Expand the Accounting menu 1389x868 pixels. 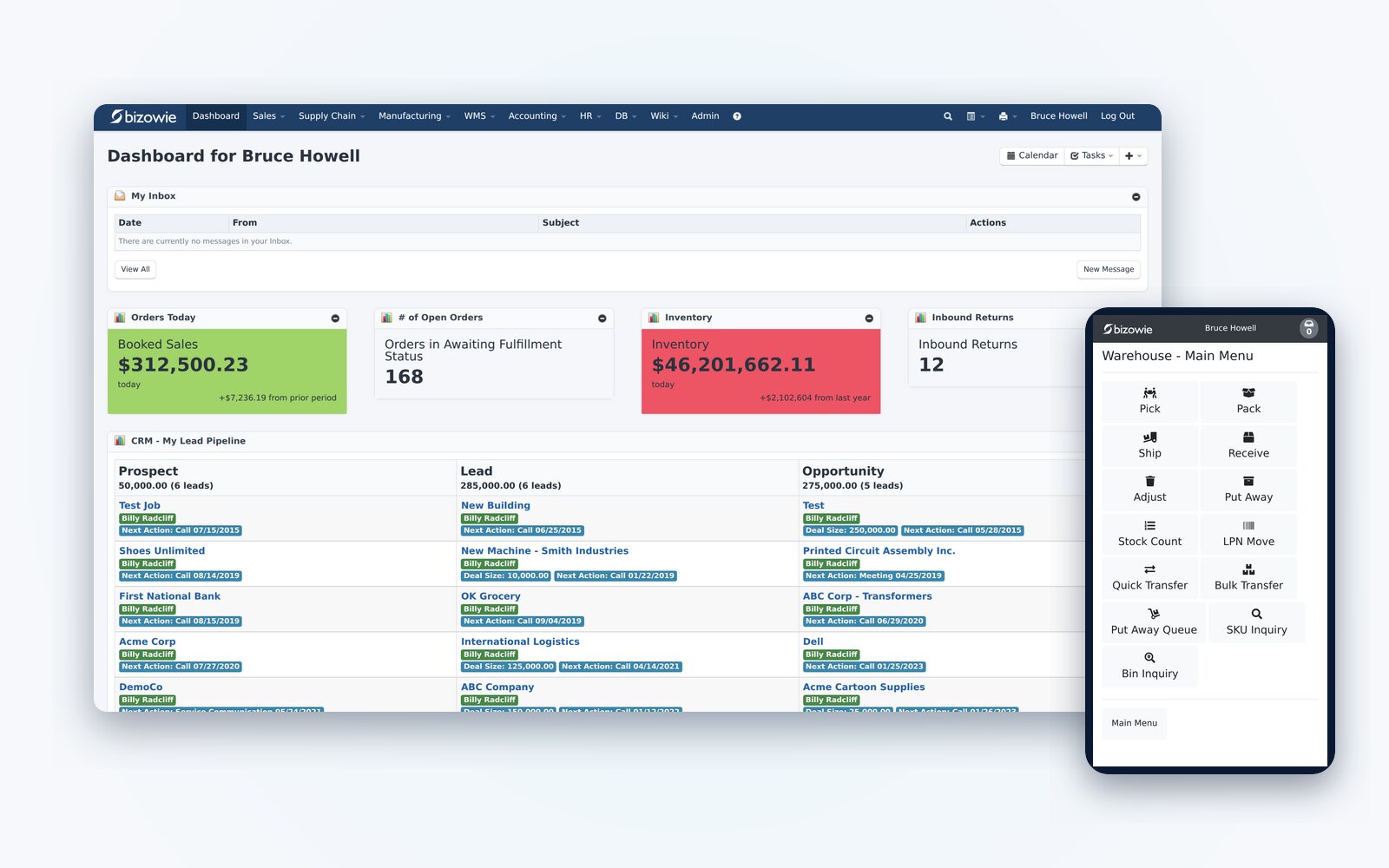[537, 116]
